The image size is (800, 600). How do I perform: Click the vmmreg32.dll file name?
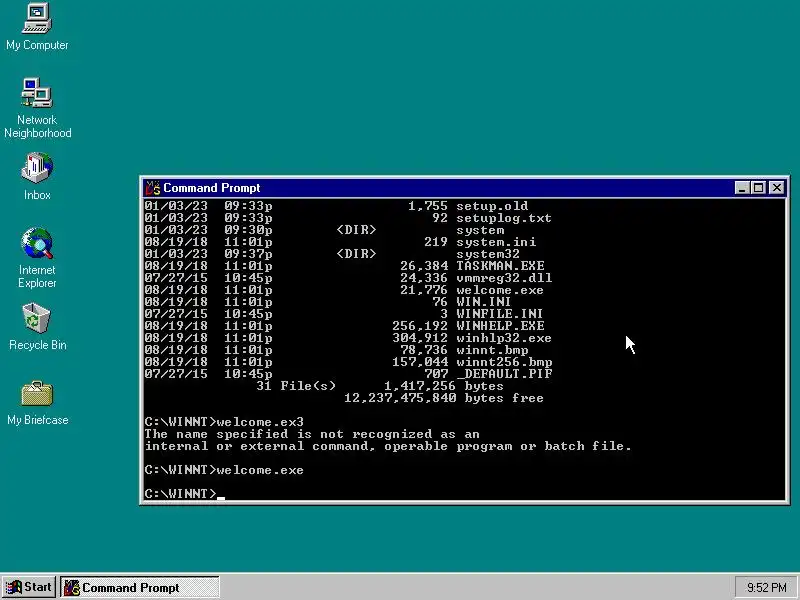pyautogui.click(x=504, y=278)
